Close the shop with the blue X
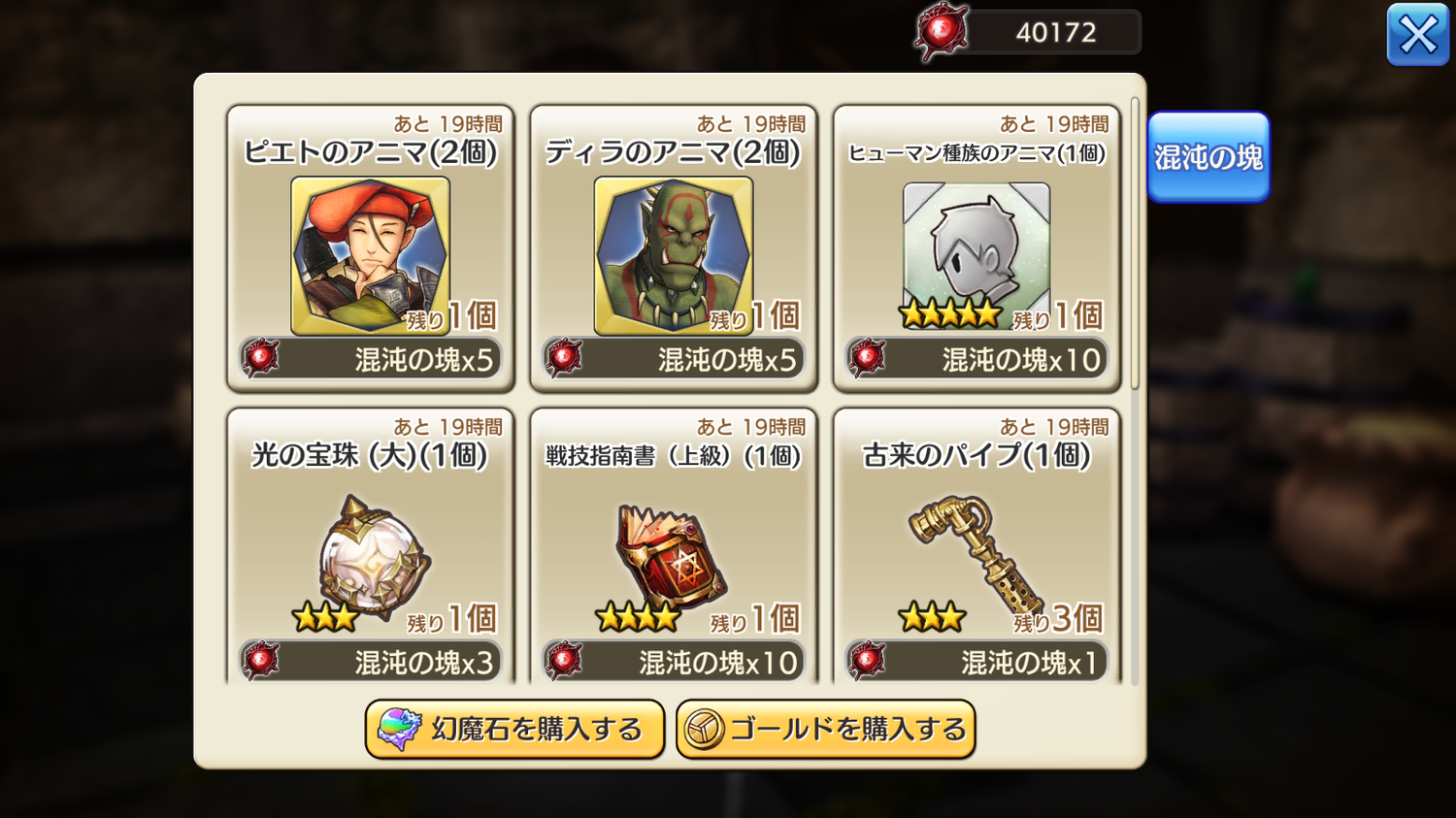The height and width of the screenshot is (818, 1456). point(1417,35)
